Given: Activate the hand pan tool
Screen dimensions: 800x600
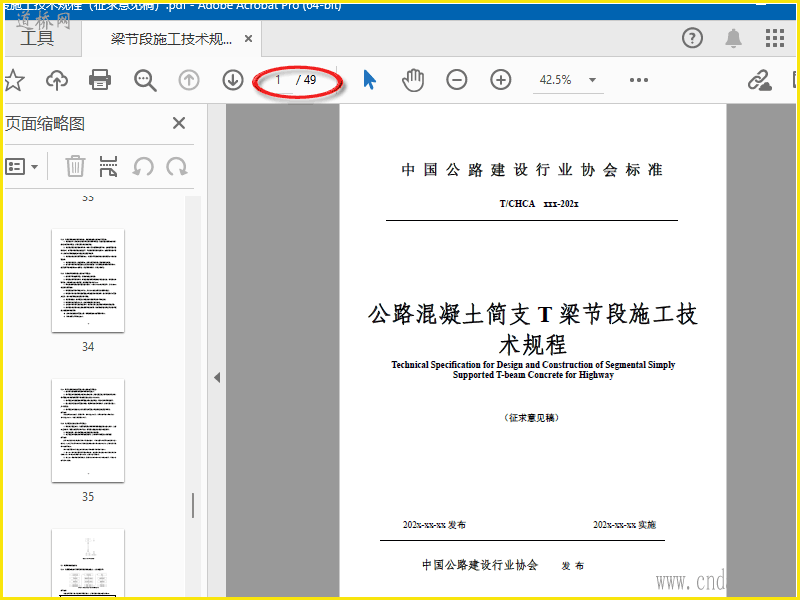Looking at the screenshot, I should (413, 80).
